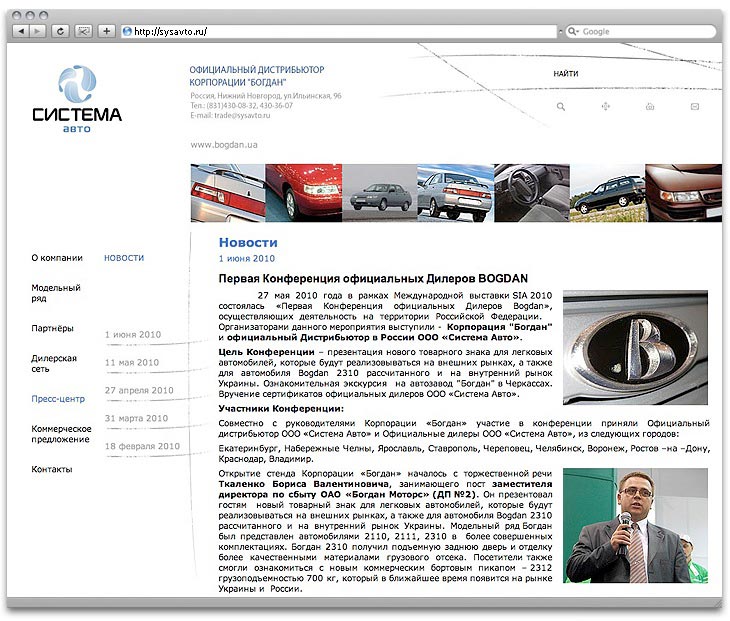The height and width of the screenshot is (621, 730).
Task: Click the site search magnifier icon under НАЙТИ
Action: 561,107
